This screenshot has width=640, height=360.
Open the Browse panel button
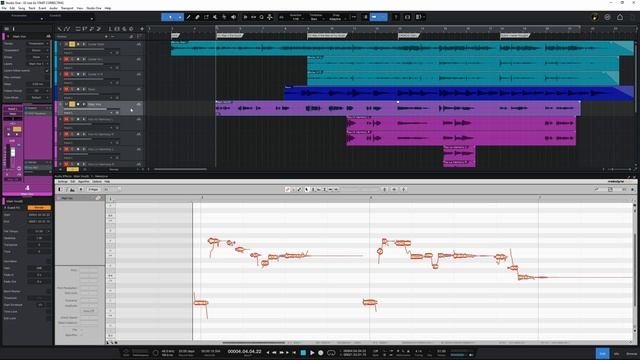(x=631, y=353)
